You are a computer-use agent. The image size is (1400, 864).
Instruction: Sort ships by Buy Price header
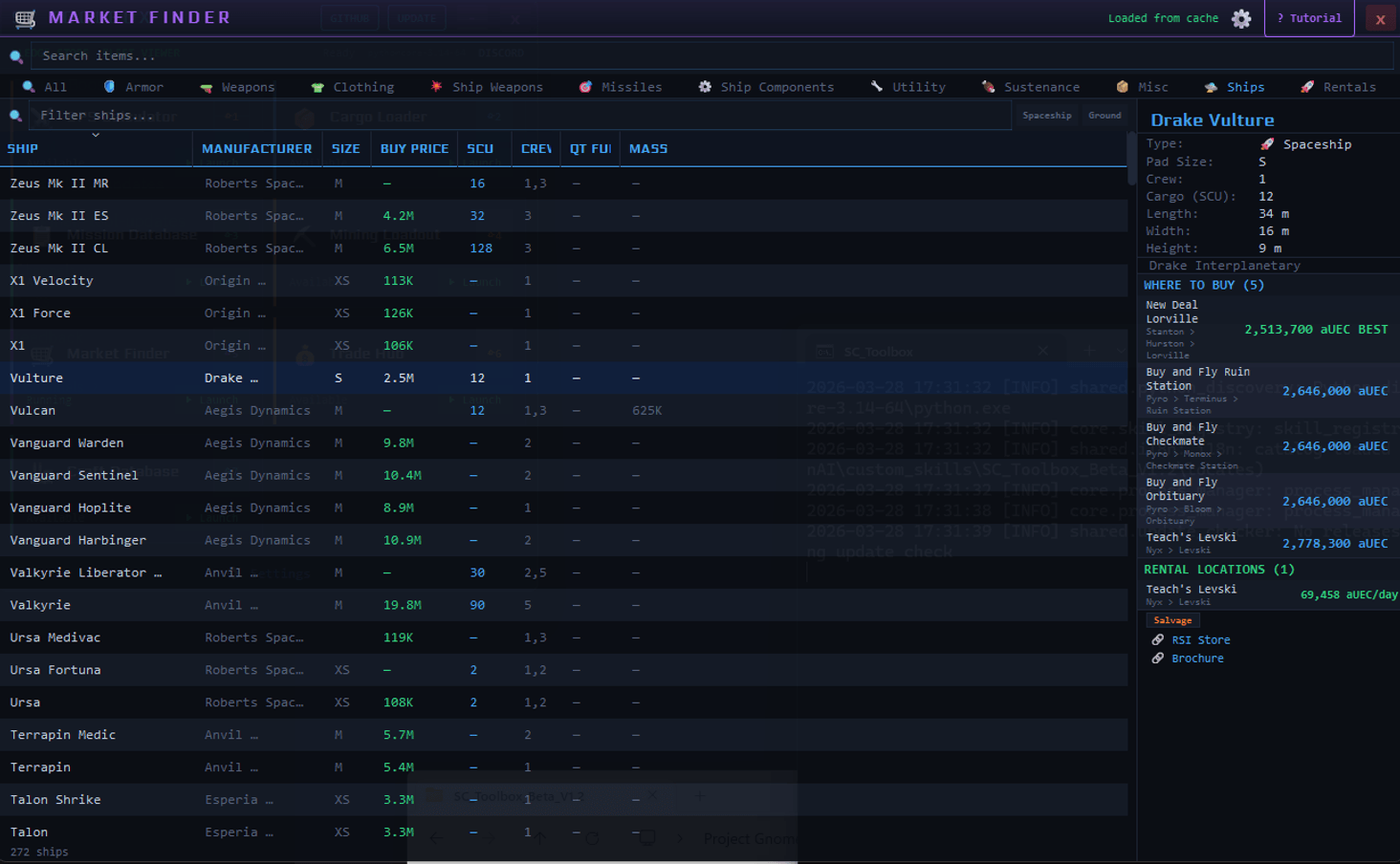414,149
